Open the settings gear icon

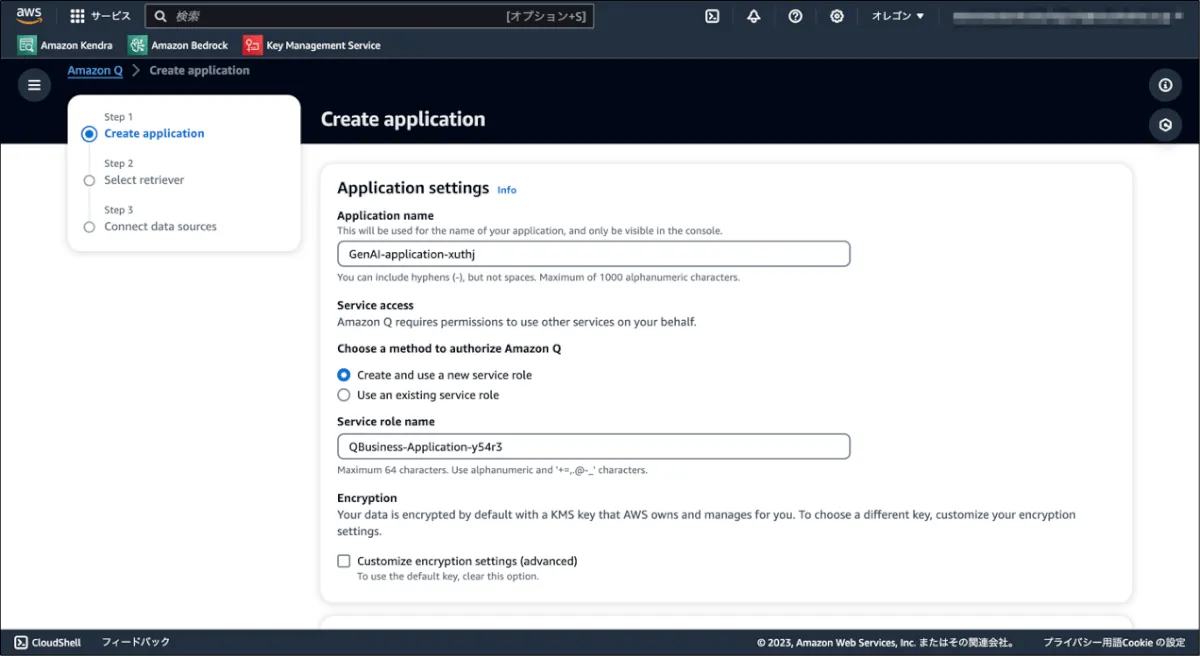coord(837,16)
